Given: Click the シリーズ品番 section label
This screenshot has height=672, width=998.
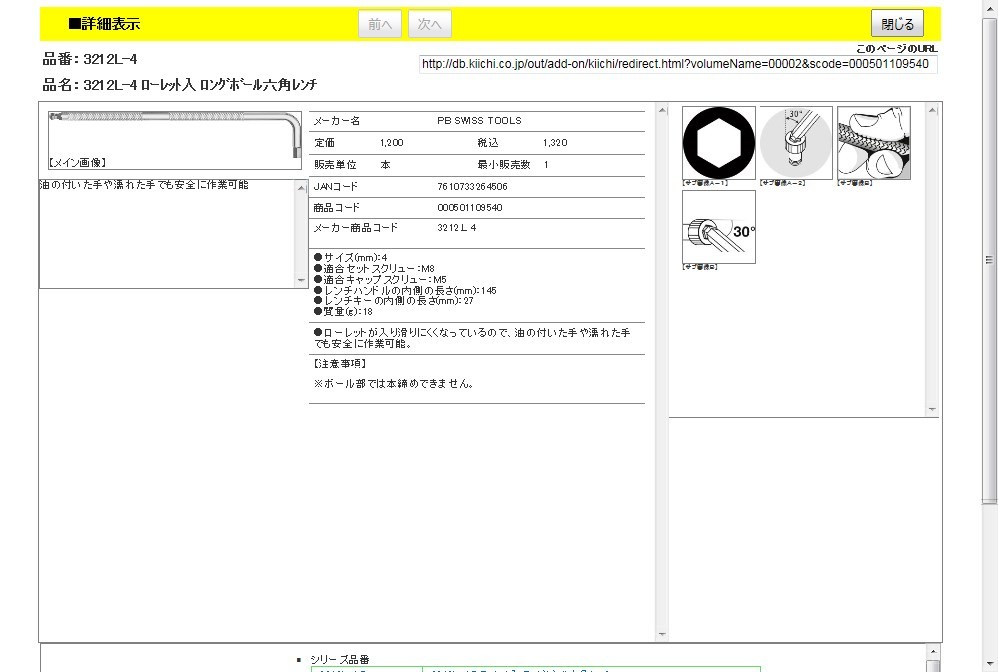Looking at the screenshot, I should [340, 659].
